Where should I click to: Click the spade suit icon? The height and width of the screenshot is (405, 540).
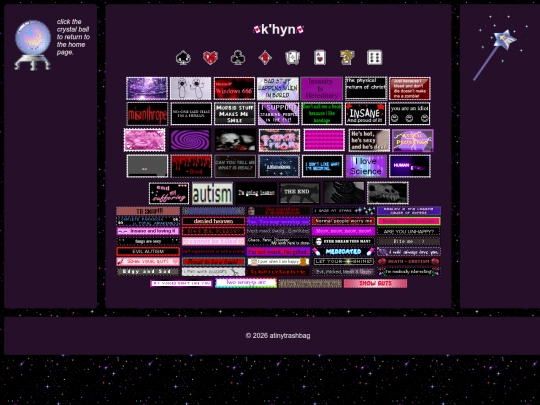pyautogui.click(x=183, y=58)
